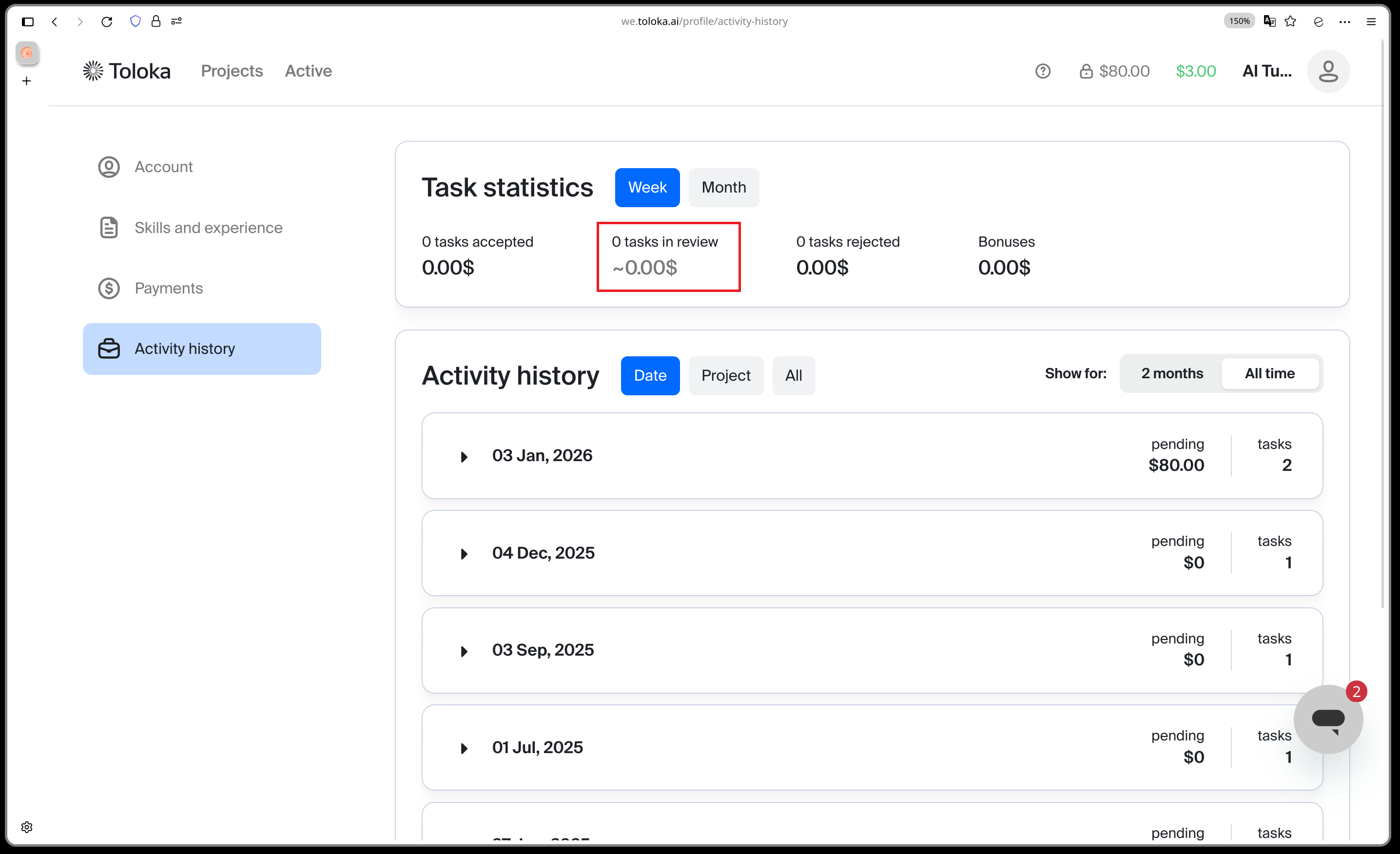Click the '03 Jan, 2026' date label

[542, 456]
